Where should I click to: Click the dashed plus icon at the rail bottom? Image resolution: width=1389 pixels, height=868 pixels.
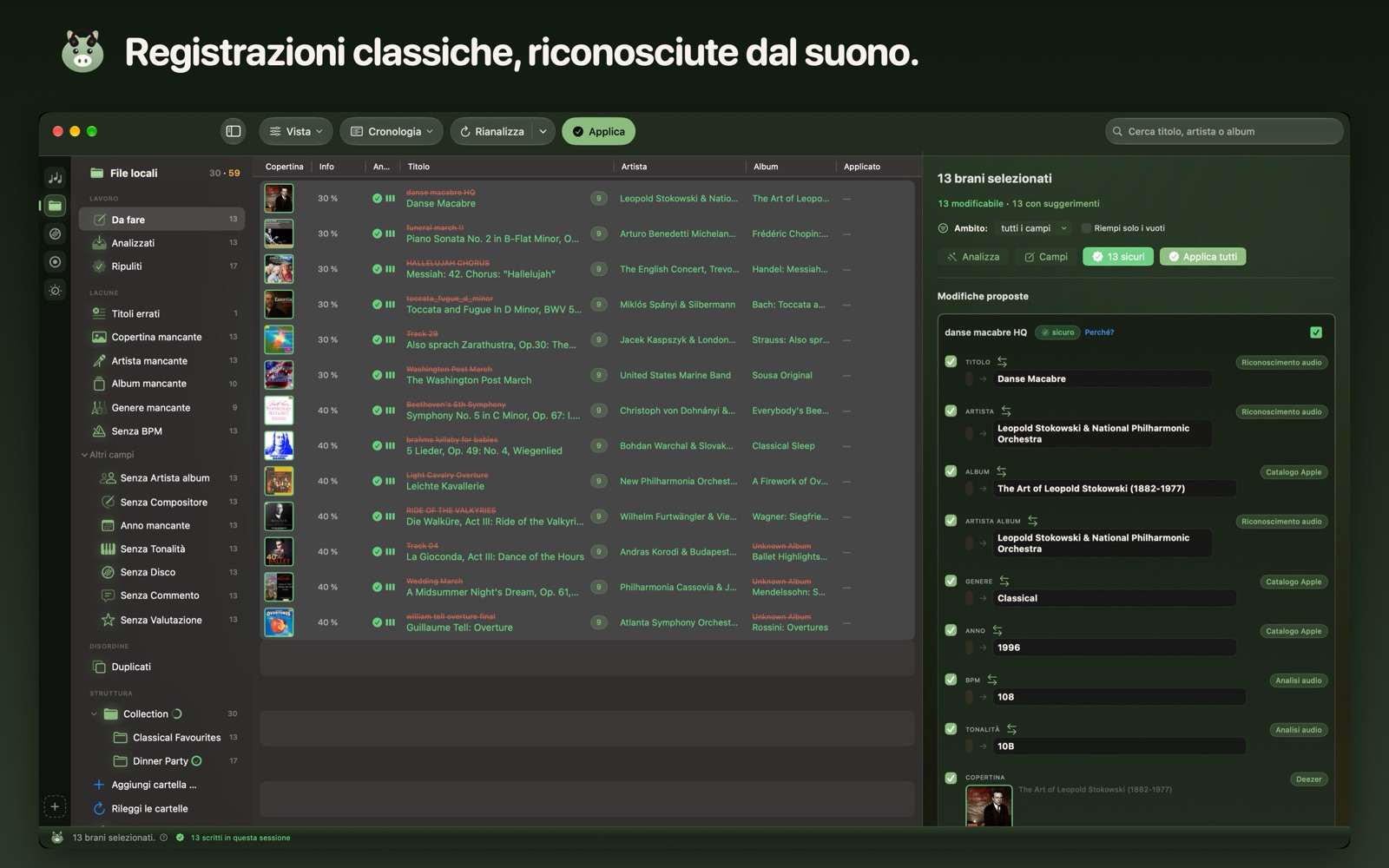coord(55,806)
